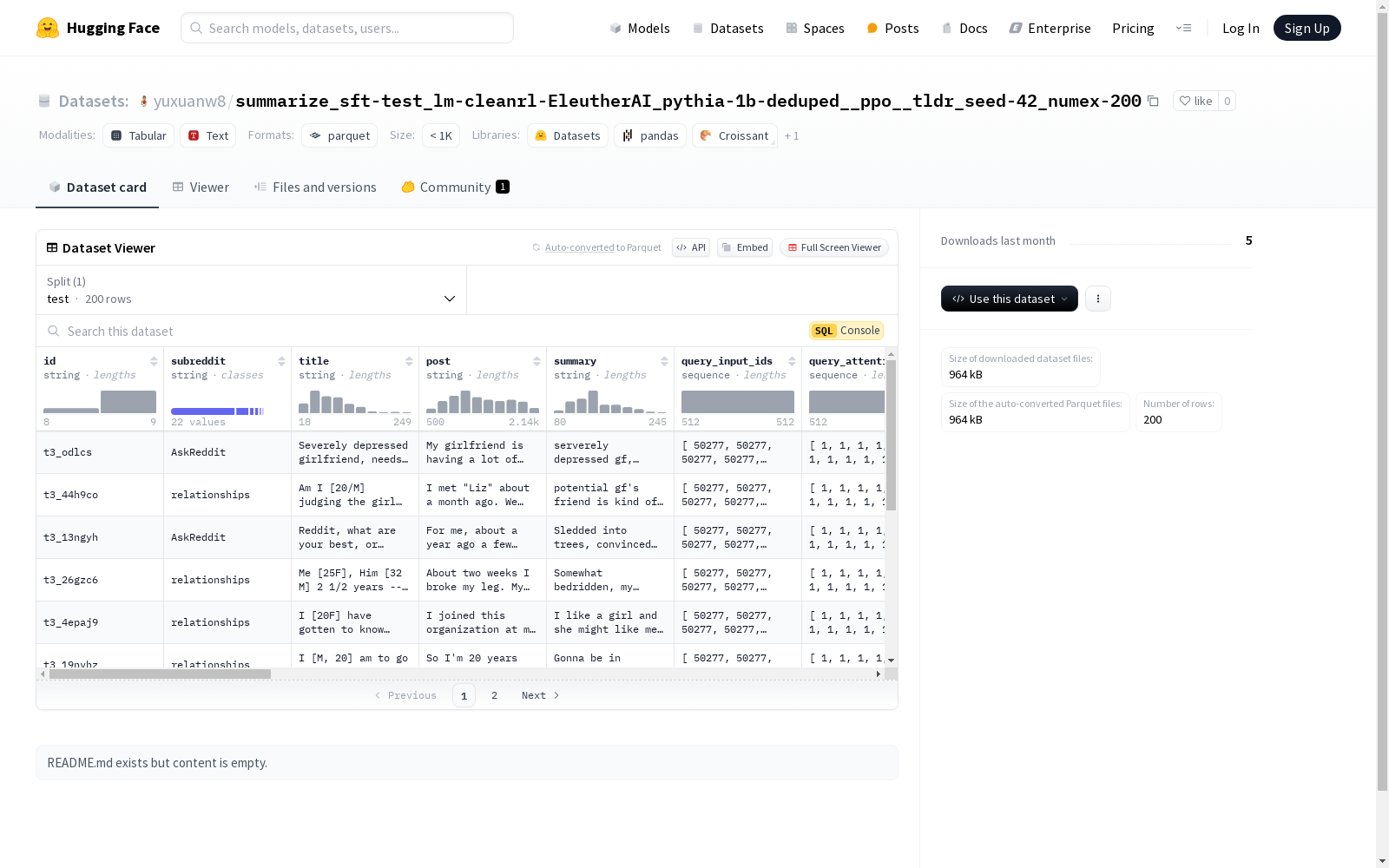This screenshot has width=1389, height=868.
Task: Click the subreddit classes distribution bar
Action: 218,411
